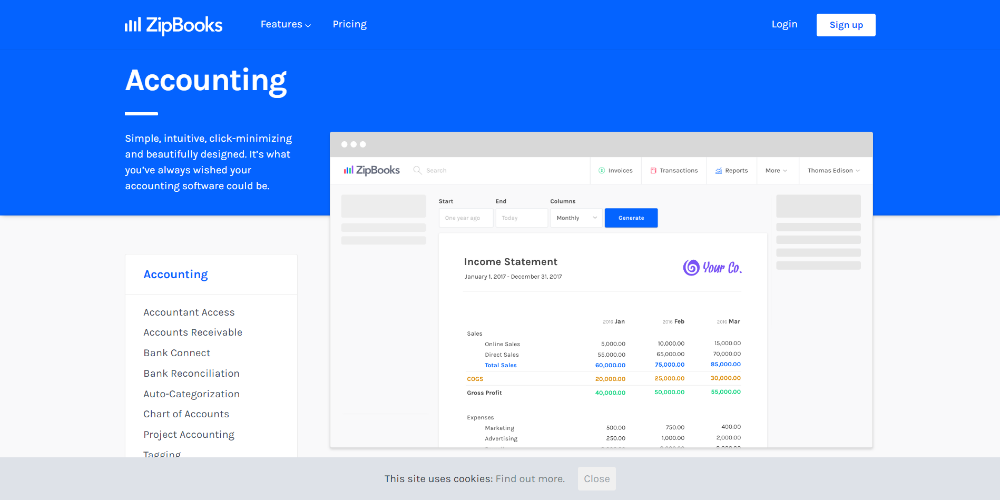Open Bank Reconciliation feature link

[191, 373]
